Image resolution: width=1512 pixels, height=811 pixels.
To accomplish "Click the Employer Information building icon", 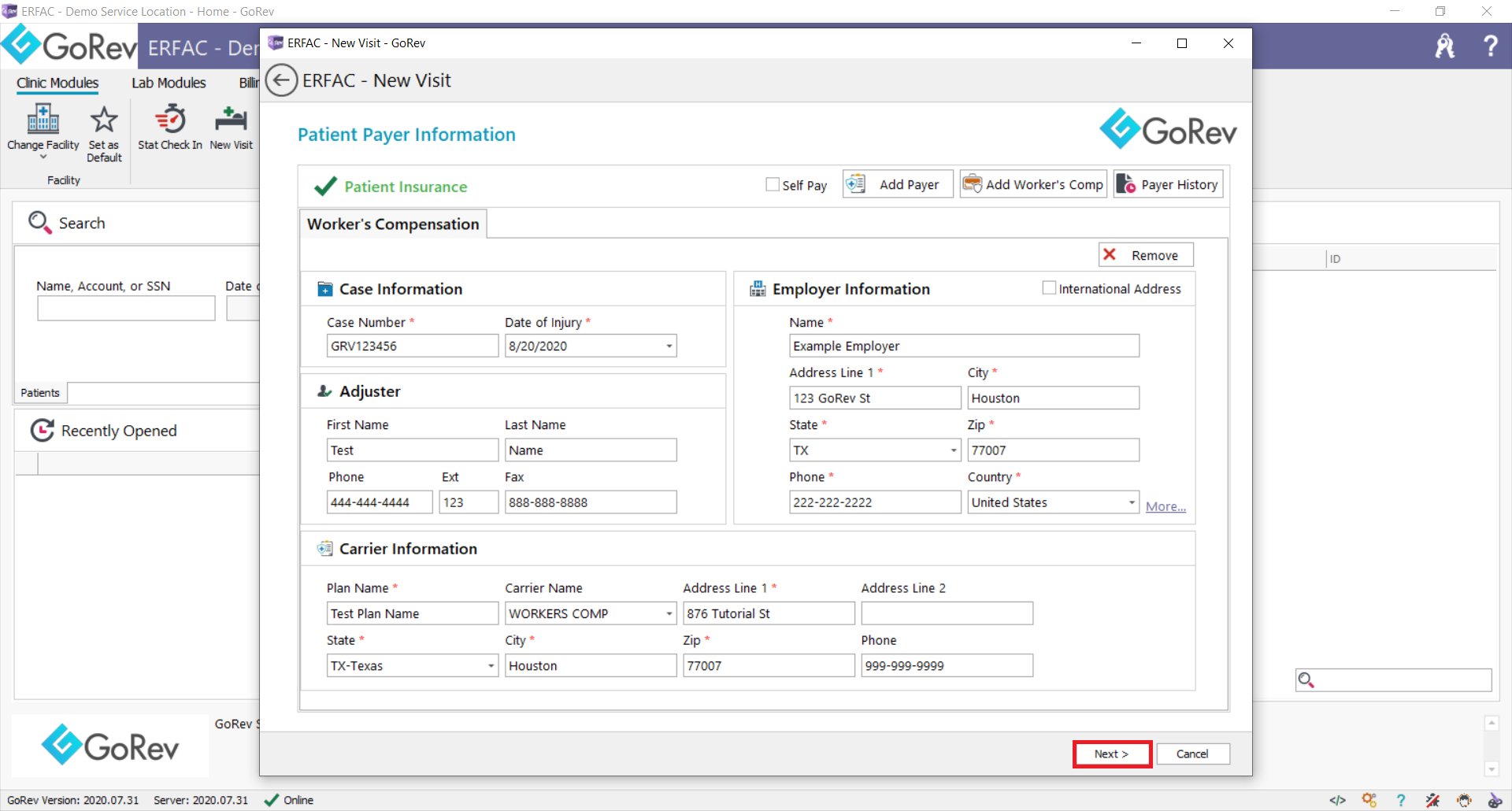I will [x=758, y=288].
